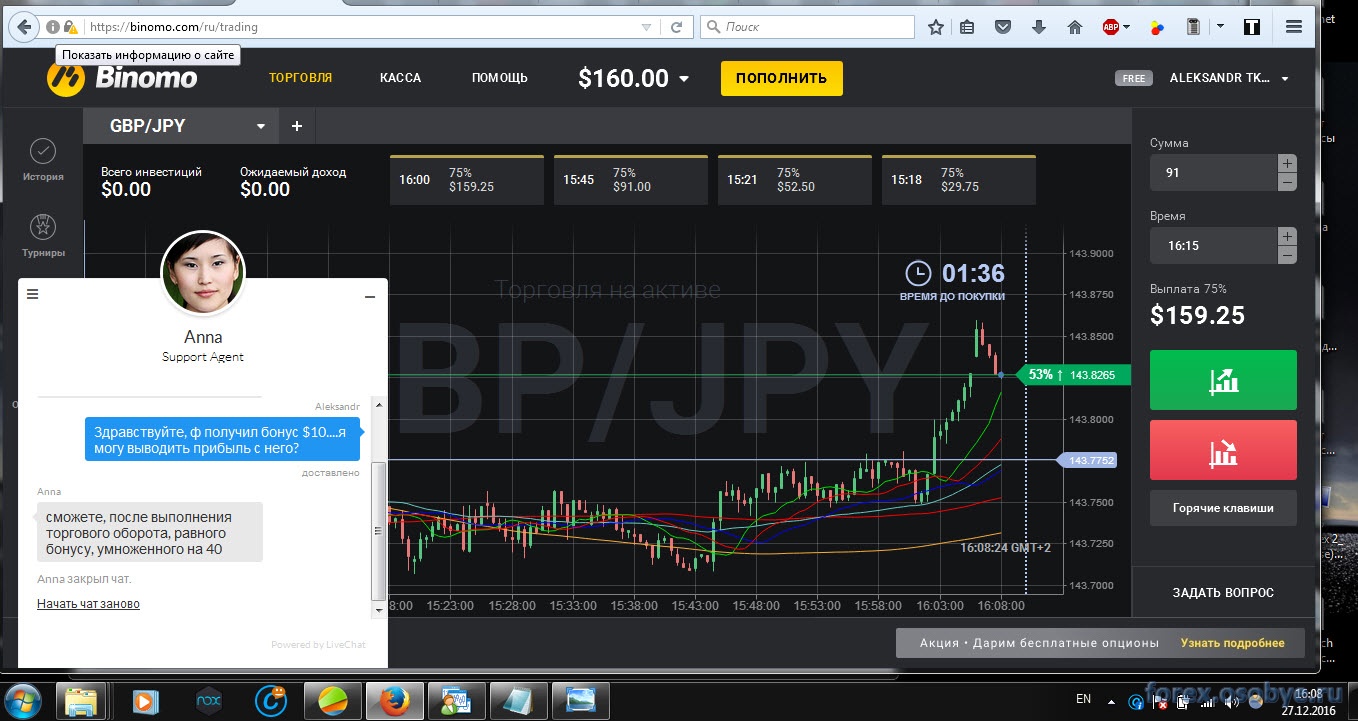Screen dimensions: 1358x721
Task: Select the 15:45 75% $91.00 trade tab
Action: 631,180
